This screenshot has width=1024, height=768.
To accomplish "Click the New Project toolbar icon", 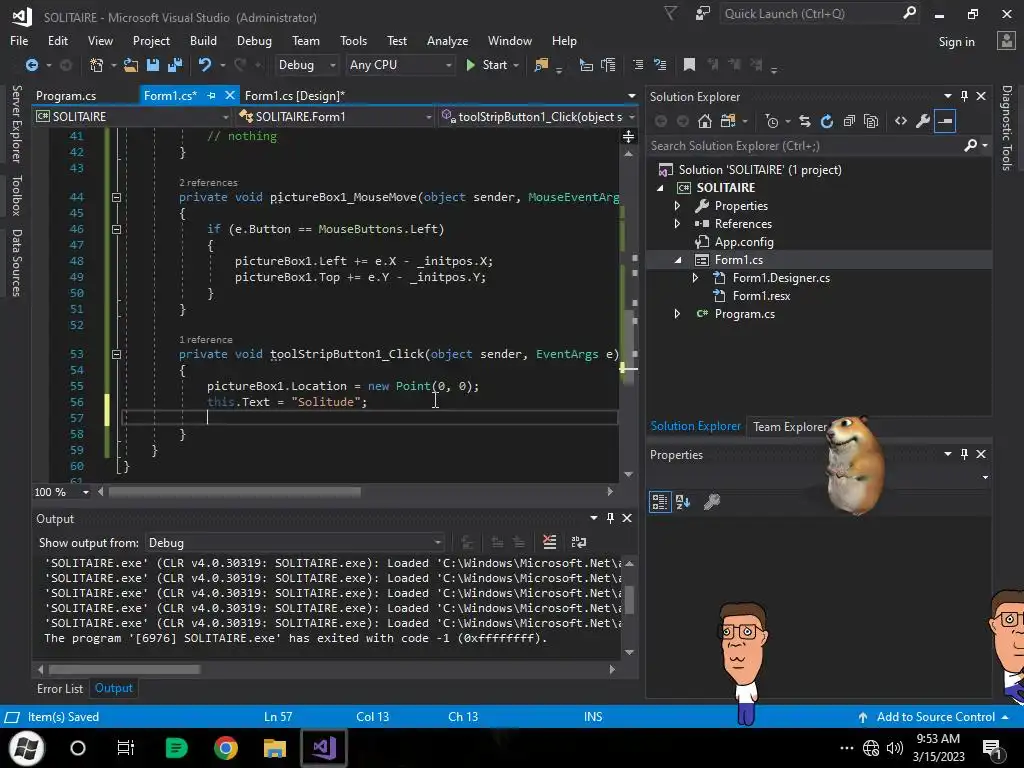I will point(96,65).
